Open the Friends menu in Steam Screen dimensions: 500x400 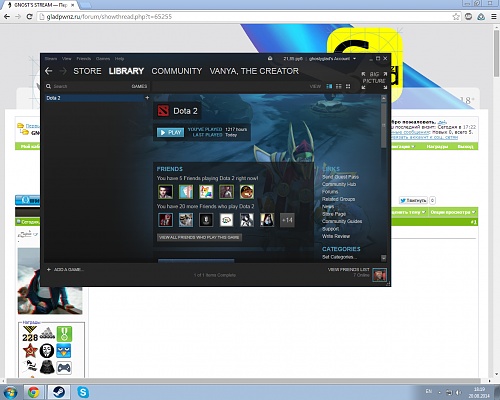(84, 59)
